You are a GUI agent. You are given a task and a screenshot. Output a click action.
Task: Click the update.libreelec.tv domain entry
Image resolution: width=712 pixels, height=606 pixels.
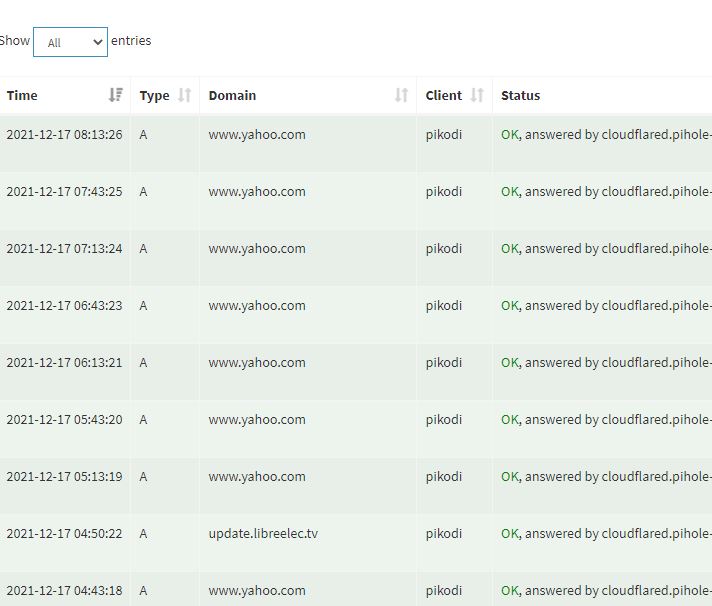pyautogui.click(x=263, y=534)
